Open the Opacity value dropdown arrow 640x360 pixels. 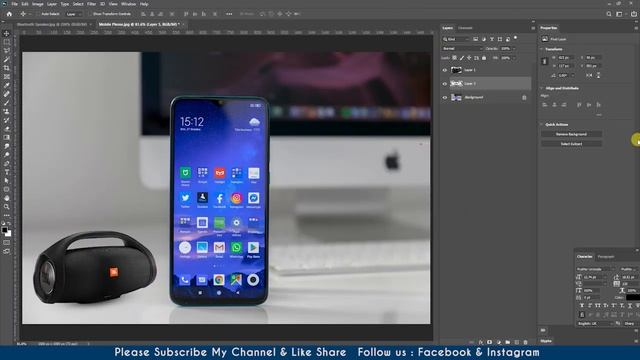tap(513, 49)
